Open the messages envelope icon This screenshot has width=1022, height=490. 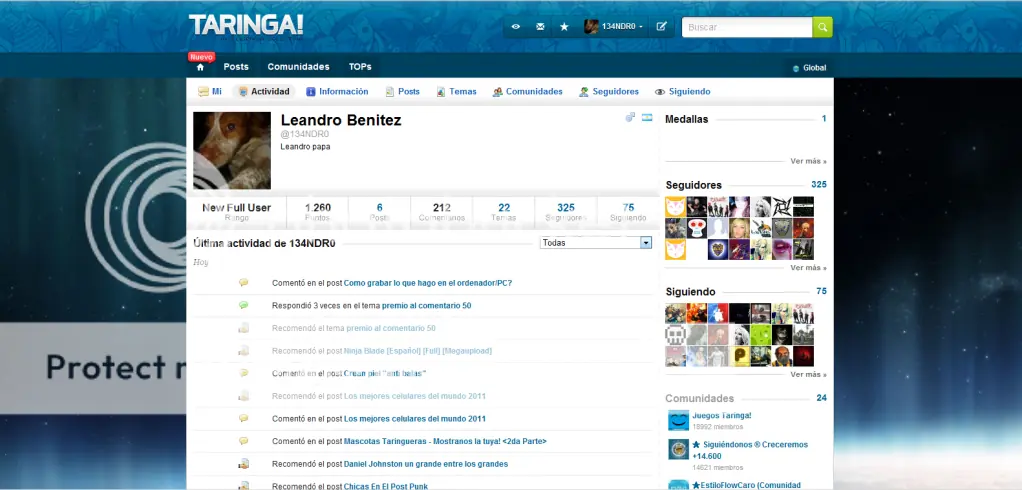click(540, 27)
